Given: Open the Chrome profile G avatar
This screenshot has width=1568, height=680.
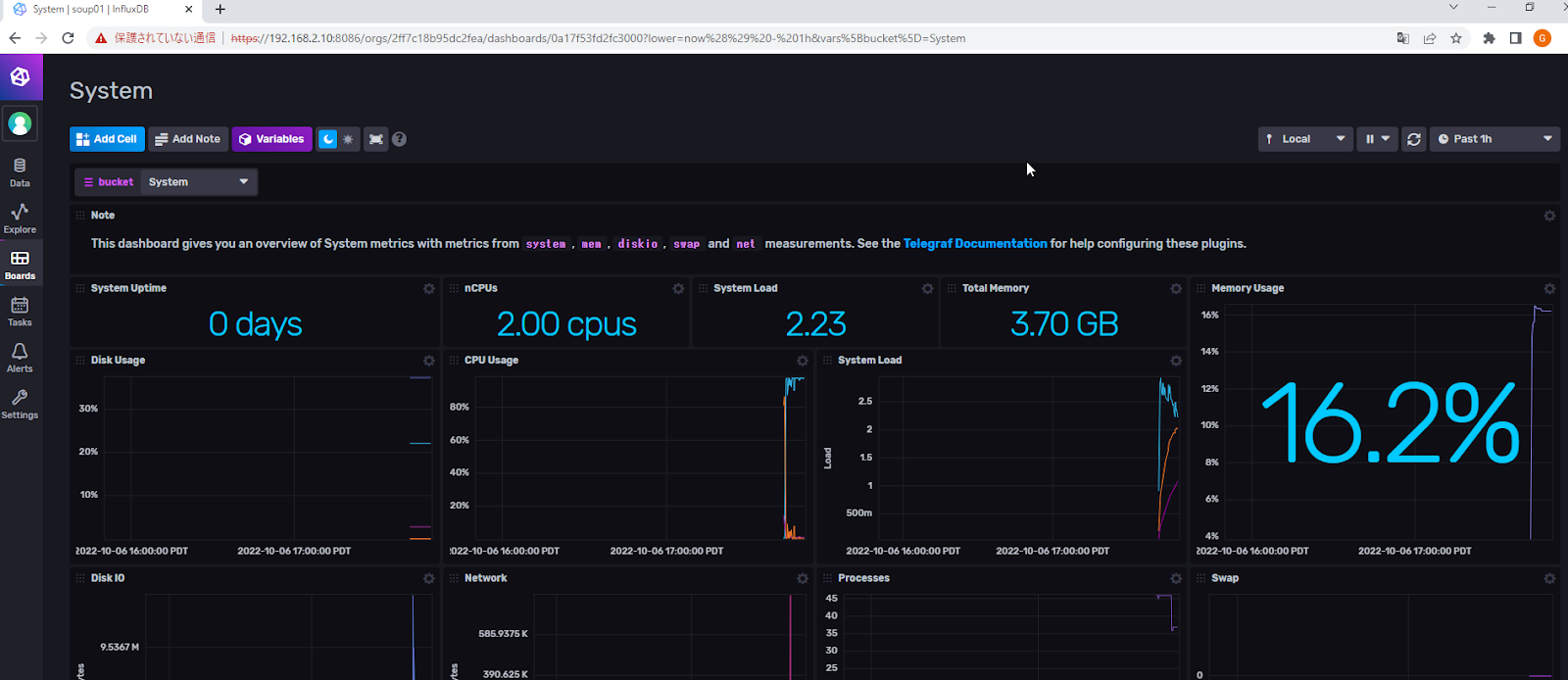Looking at the screenshot, I should pyautogui.click(x=1542, y=38).
